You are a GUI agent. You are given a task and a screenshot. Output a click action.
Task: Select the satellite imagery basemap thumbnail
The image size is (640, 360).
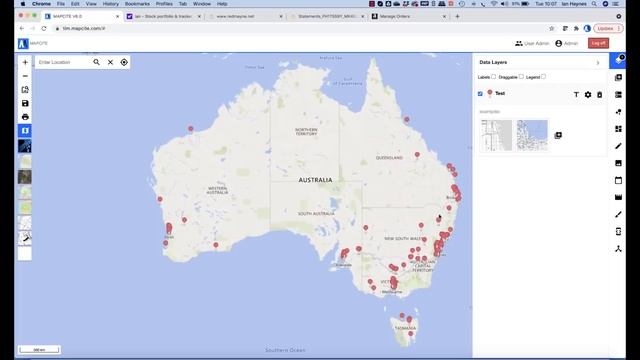click(25, 177)
